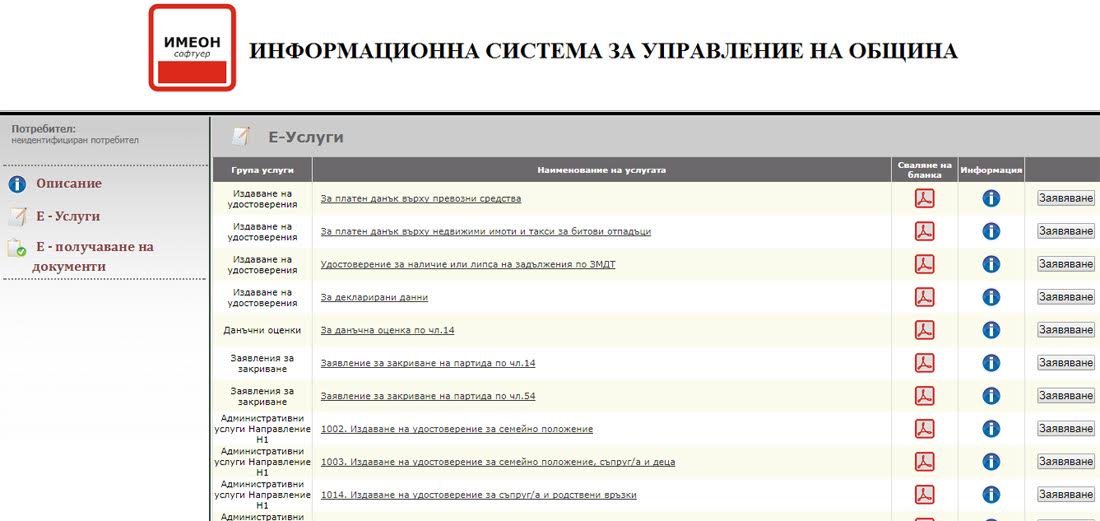1100x521 pixels.
Task: Download PDF form for service 1014
Action: [924, 495]
